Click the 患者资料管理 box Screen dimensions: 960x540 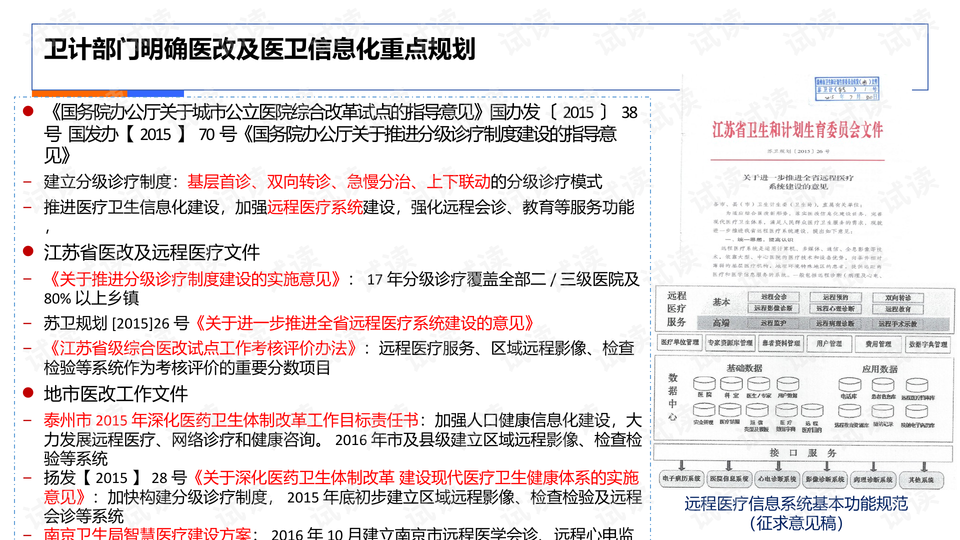click(781, 343)
